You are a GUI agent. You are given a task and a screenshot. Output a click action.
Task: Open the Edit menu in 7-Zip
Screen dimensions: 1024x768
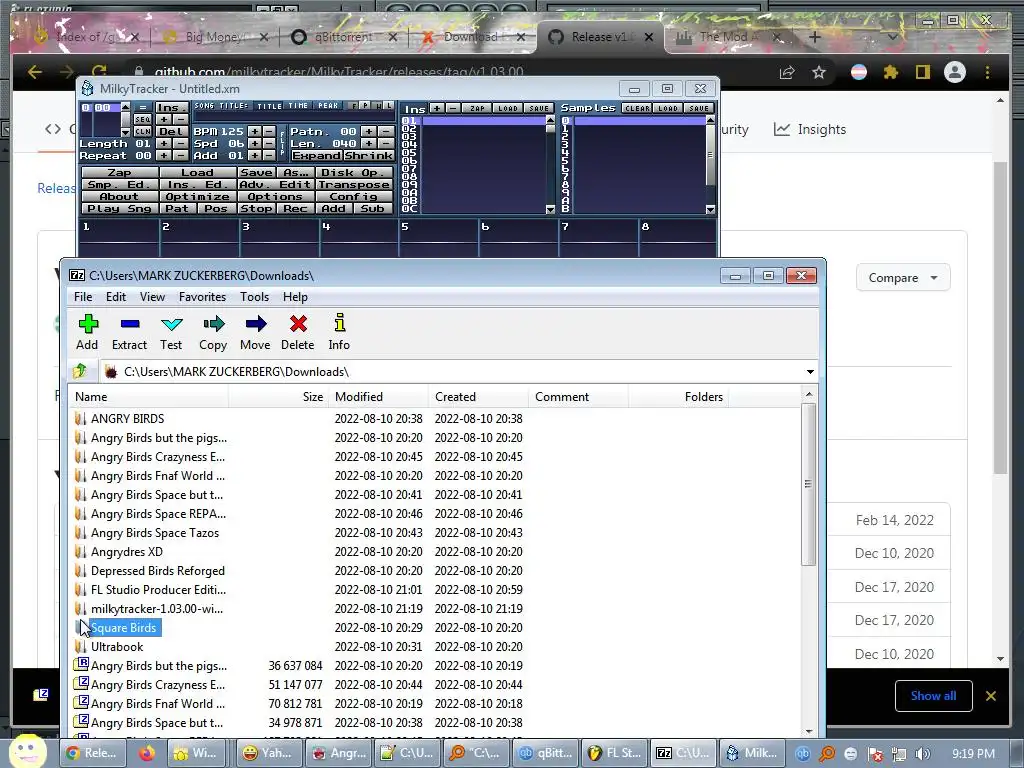[116, 296]
